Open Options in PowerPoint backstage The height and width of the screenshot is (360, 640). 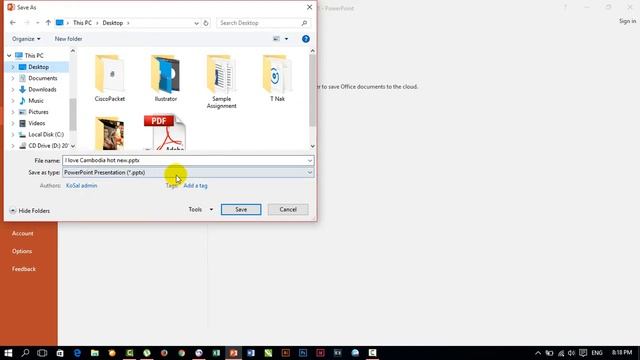click(22, 251)
